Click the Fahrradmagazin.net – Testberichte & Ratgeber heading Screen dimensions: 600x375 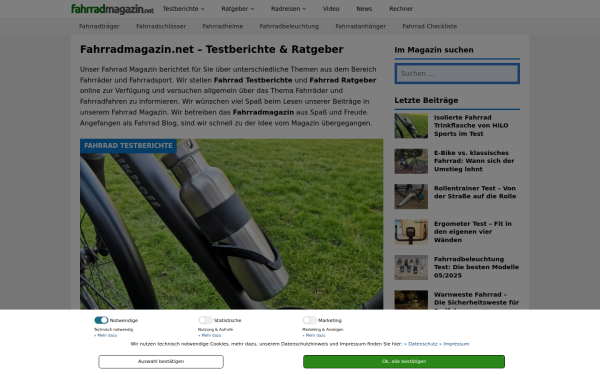click(x=212, y=49)
